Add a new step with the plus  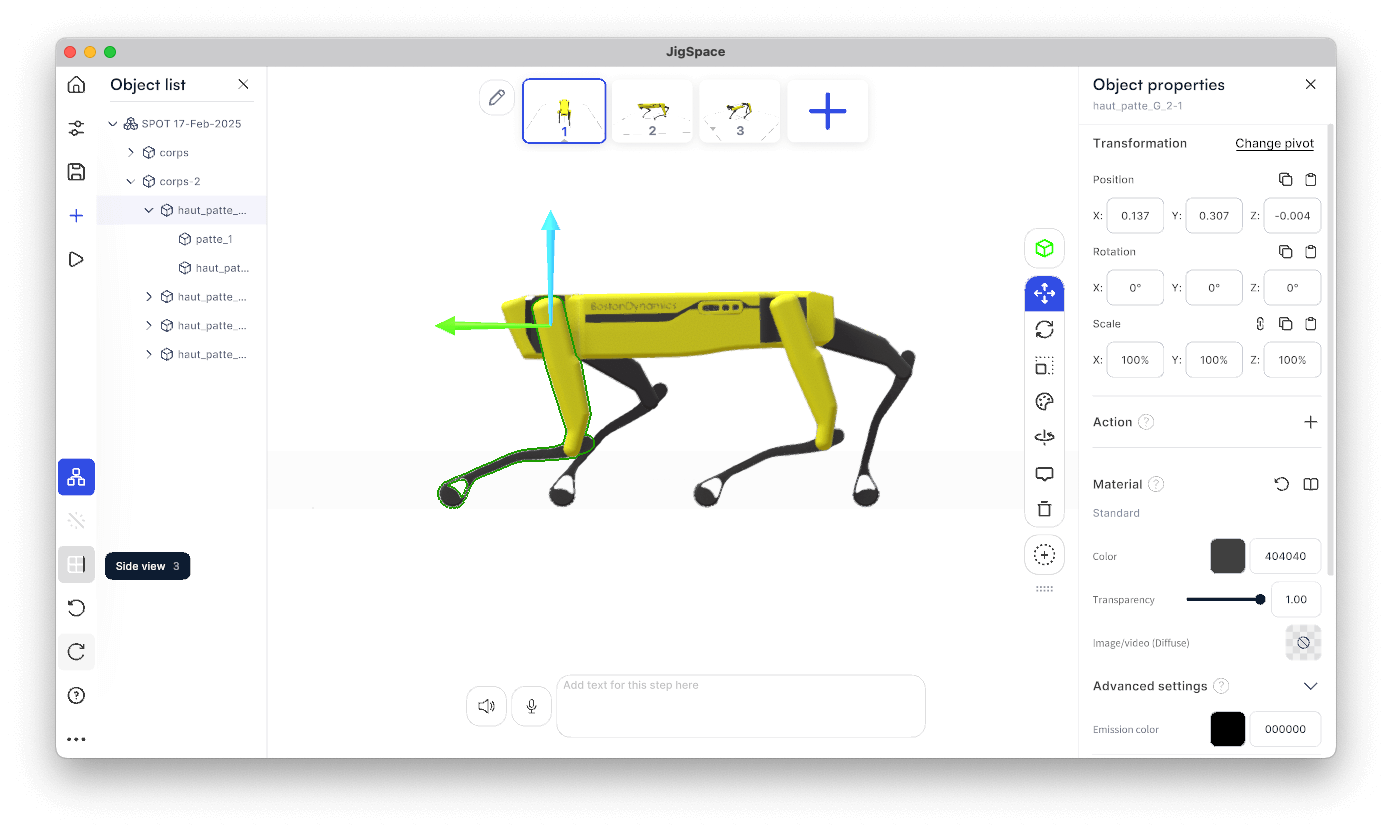[x=827, y=111]
